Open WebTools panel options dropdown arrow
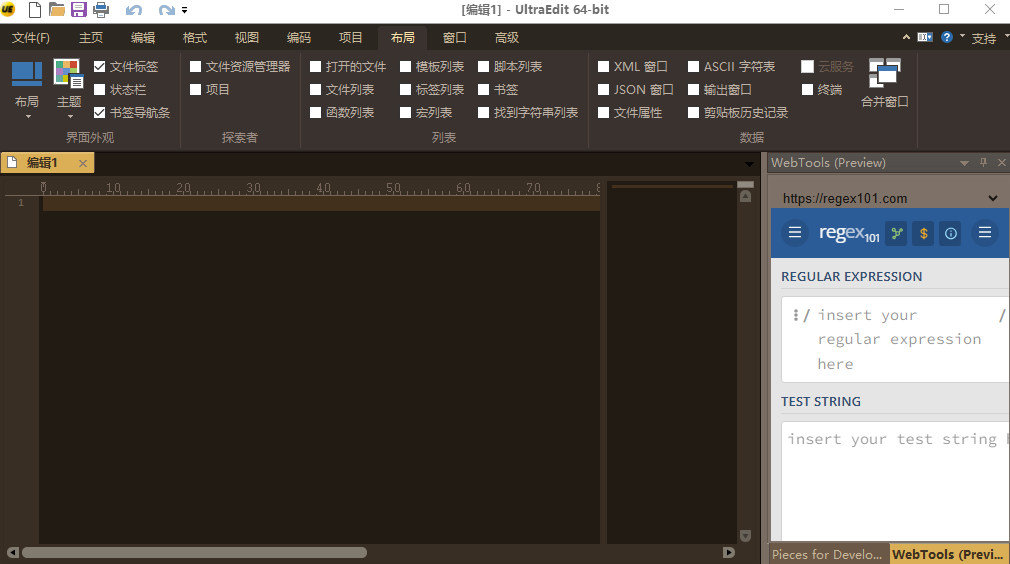The height and width of the screenshot is (564, 1010). tap(964, 164)
